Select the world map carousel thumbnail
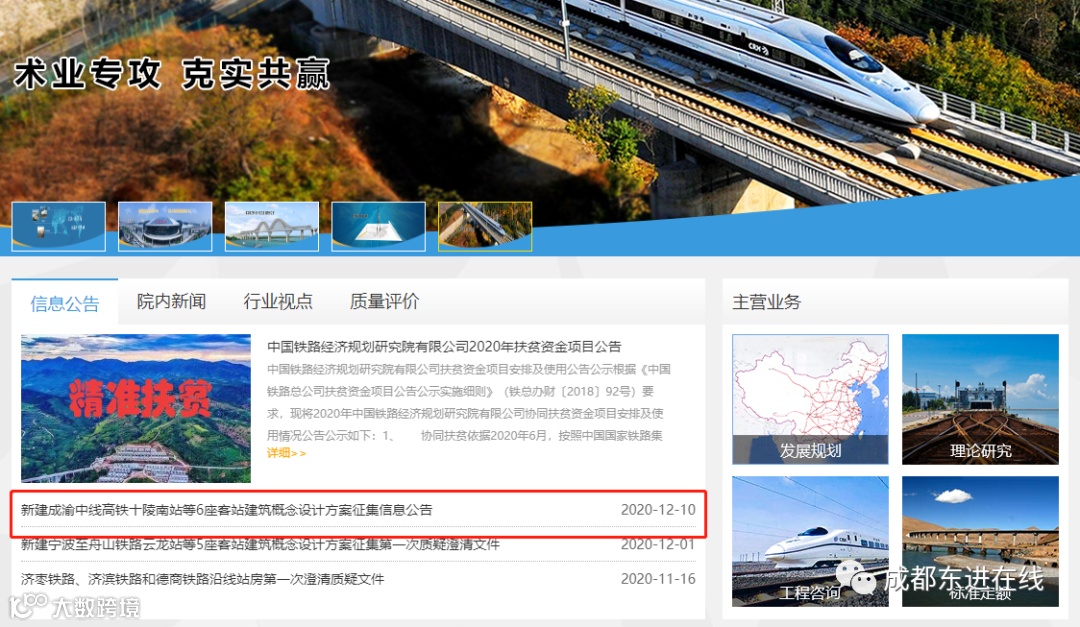Image resolution: width=1080 pixels, height=627 pixels. click(x=59, y=227)
